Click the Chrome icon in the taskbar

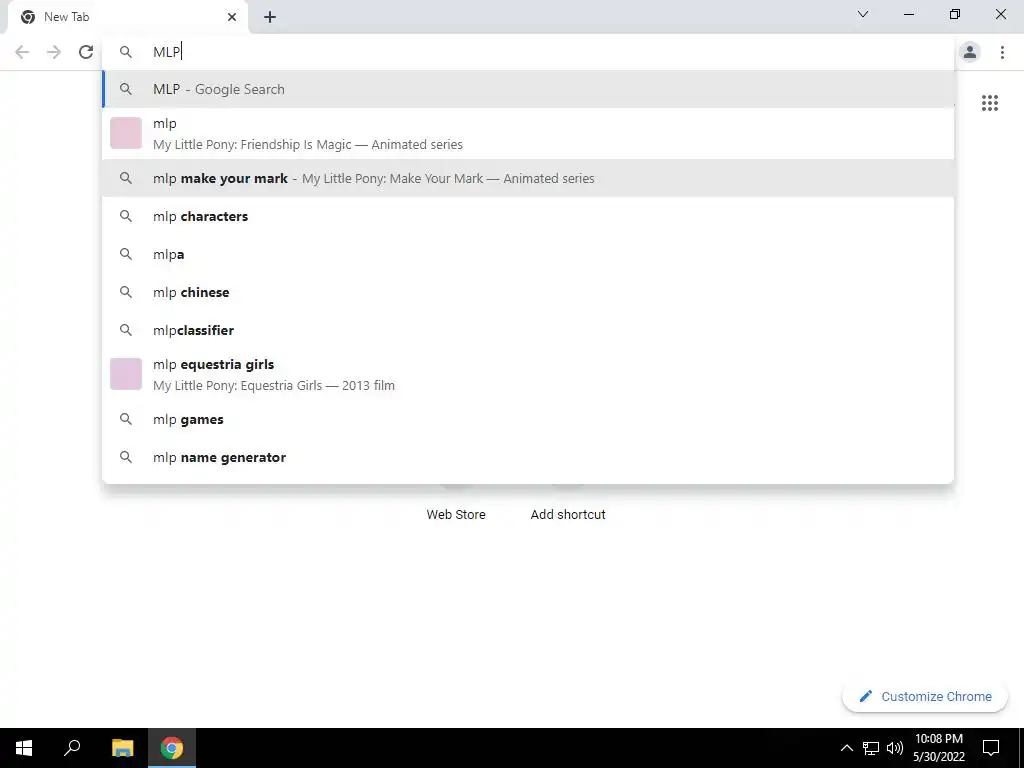(172, 748)
